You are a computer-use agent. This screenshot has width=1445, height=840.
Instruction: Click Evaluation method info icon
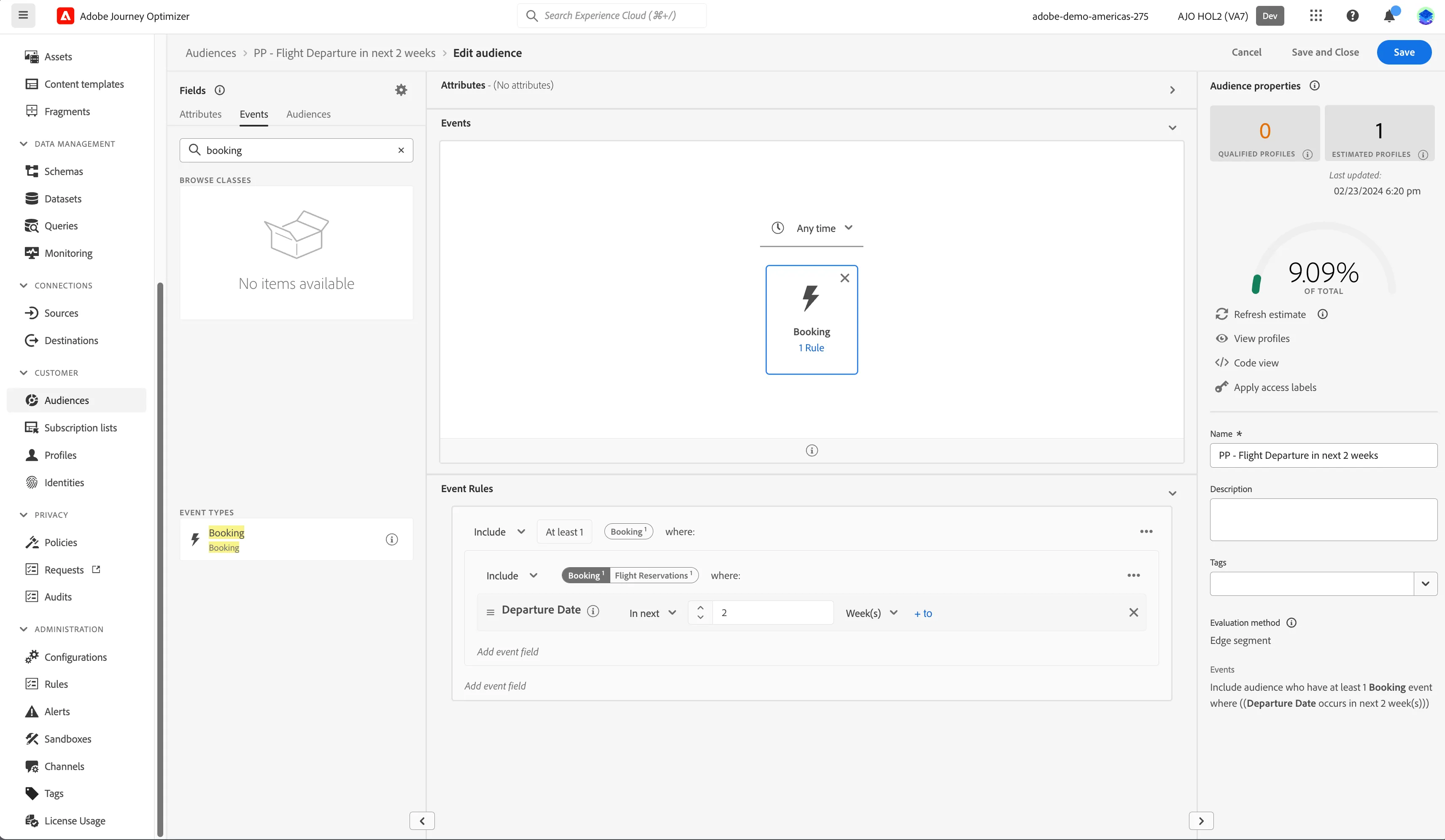(1291, 623)
